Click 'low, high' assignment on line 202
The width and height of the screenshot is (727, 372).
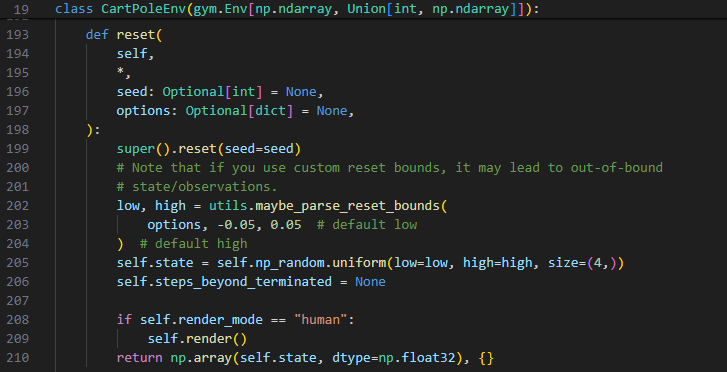(151, 206)
